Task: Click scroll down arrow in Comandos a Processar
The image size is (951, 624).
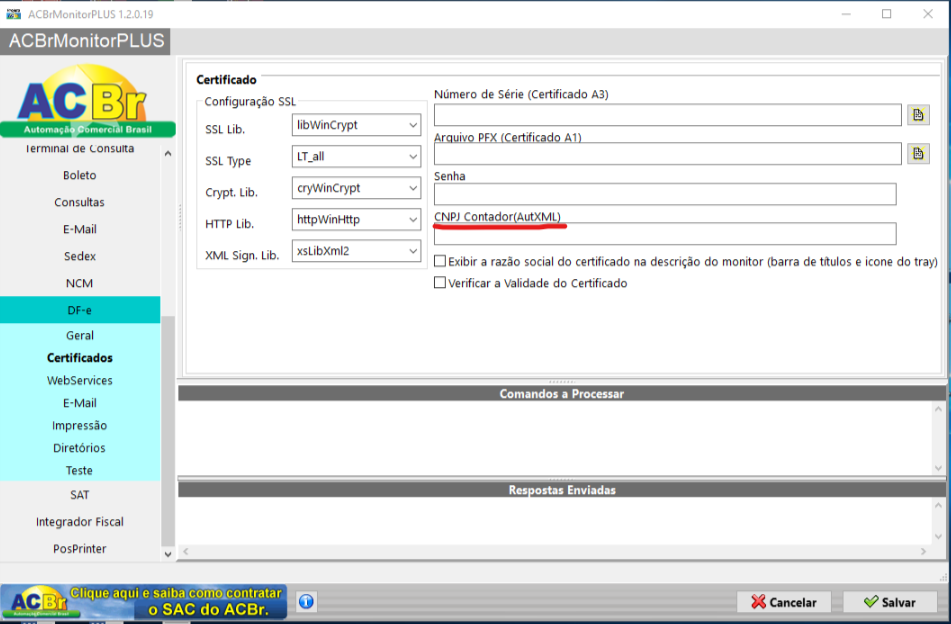Action: pyautogui.click(x=938, y=468)
